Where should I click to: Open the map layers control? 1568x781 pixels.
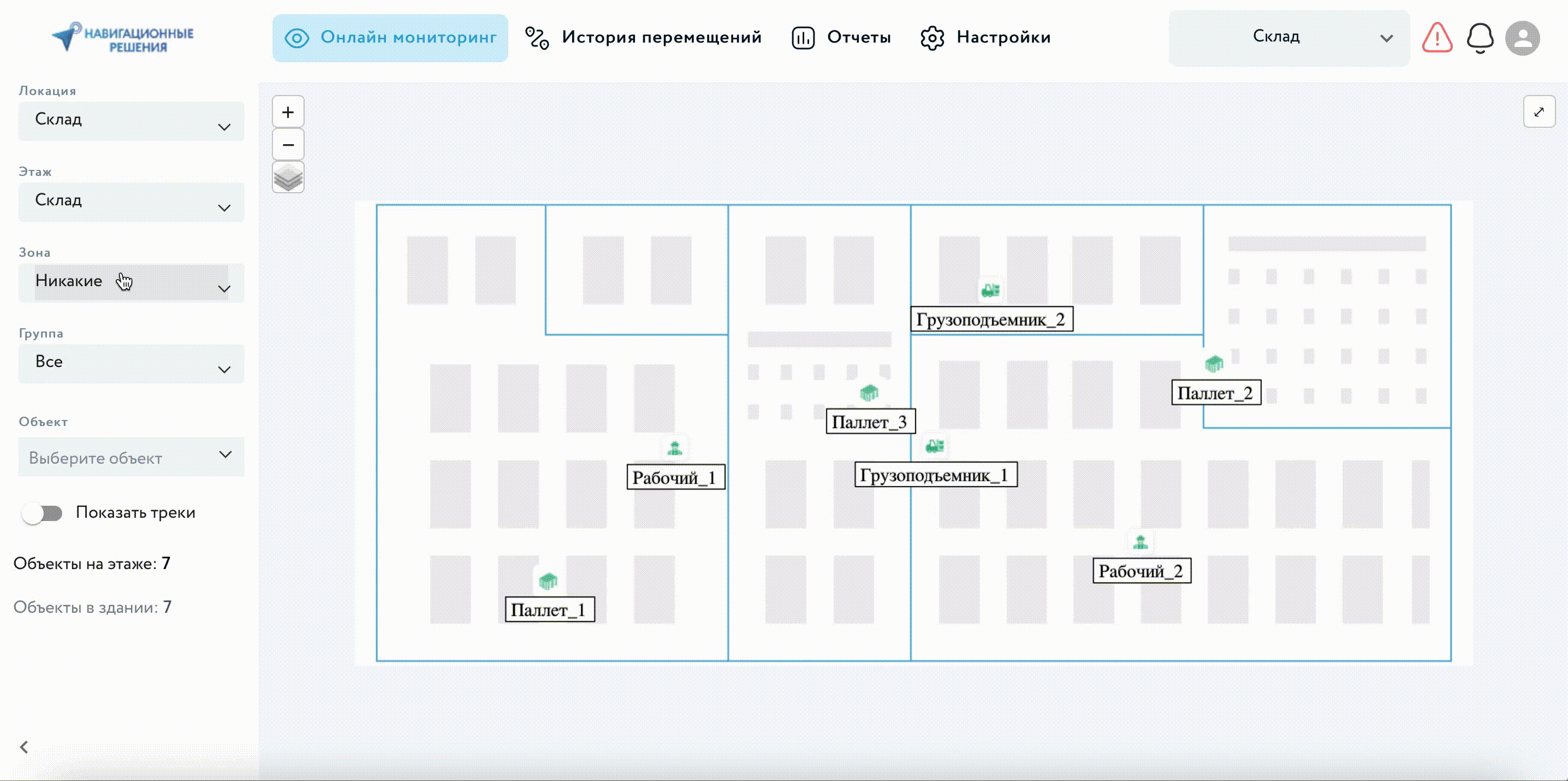pos(288,177)
